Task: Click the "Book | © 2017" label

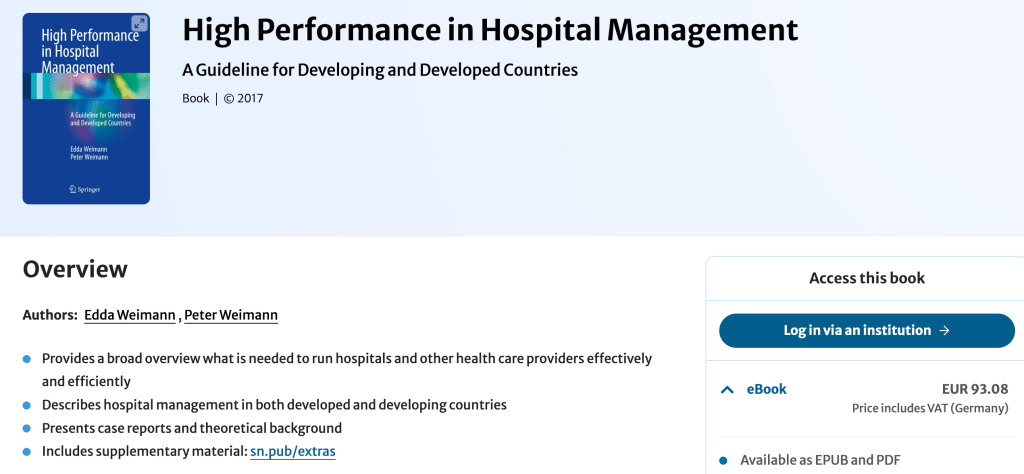Action: pos(222,98)
